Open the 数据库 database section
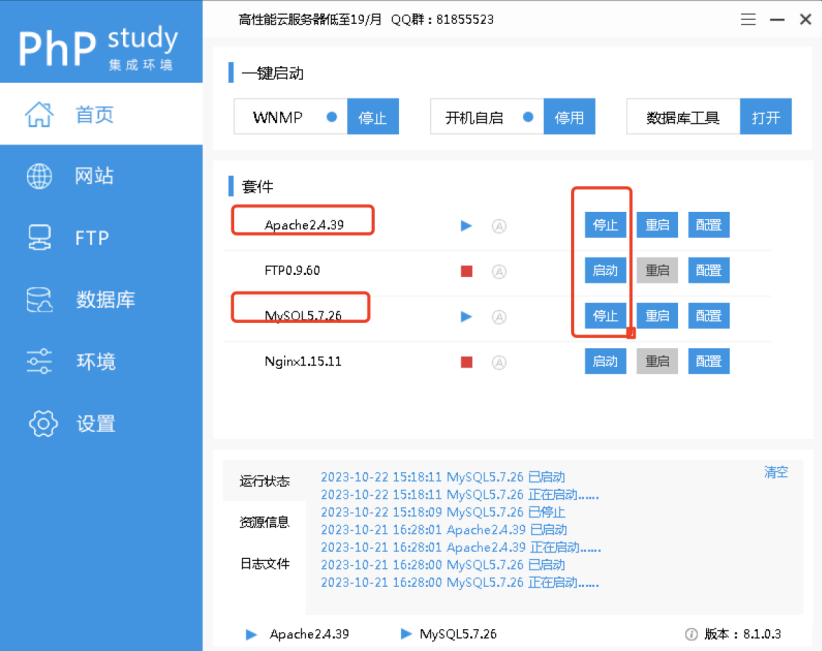822x651 pixels. [x=101, y=299]
